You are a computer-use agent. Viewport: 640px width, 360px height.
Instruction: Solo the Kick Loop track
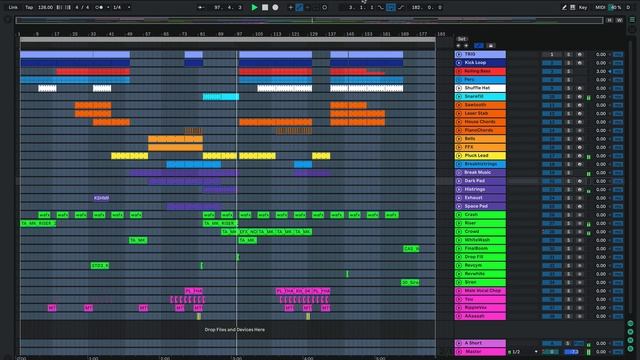[x=569, y=63]
